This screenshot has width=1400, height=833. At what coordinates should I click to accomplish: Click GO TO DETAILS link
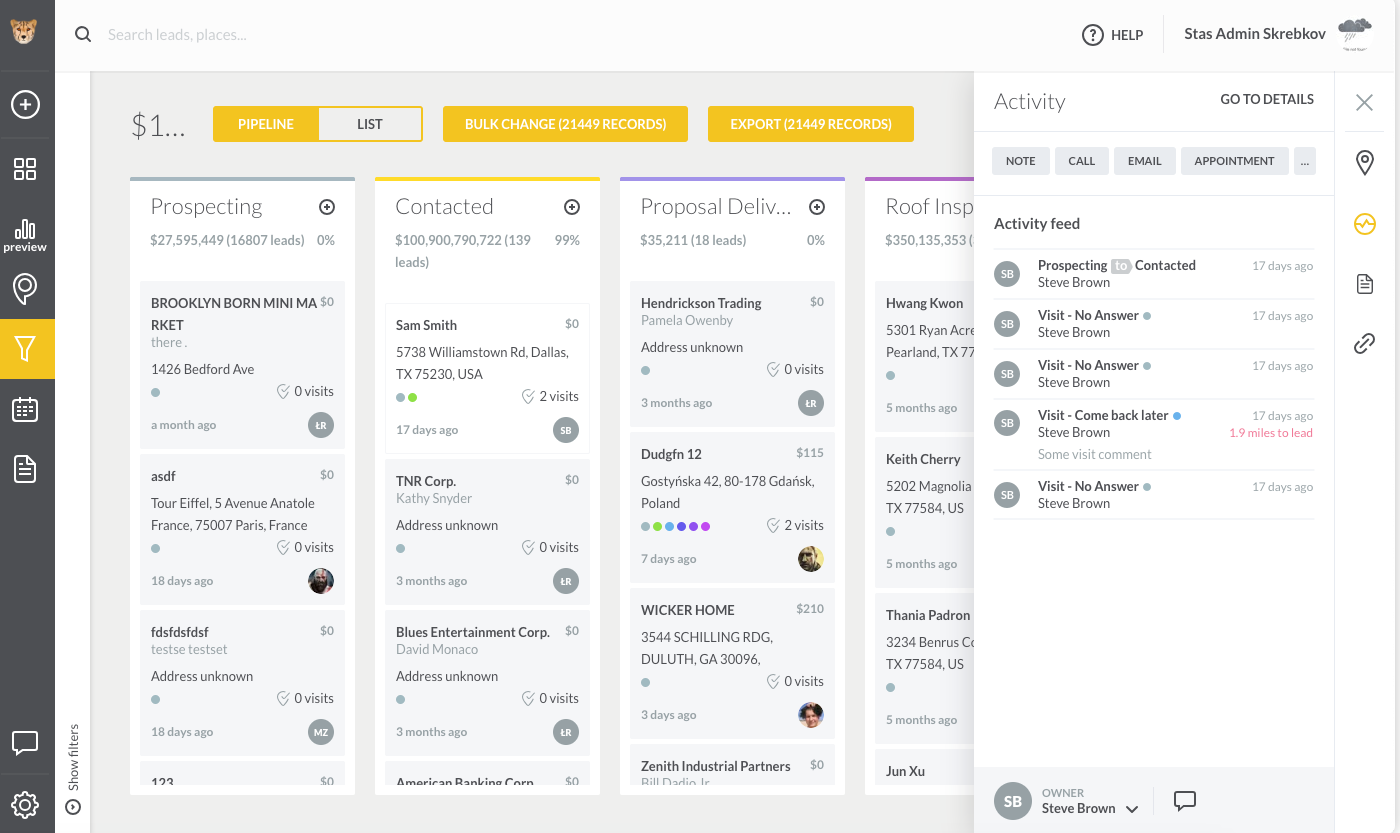(1267, 99)
